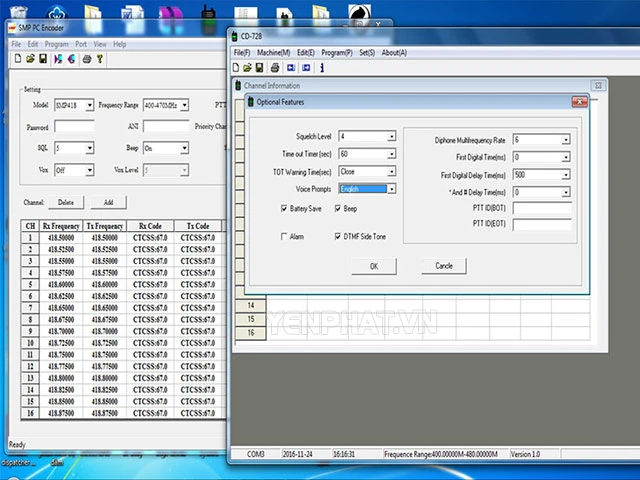Viewport: 640px width, 480px height.
Task: Click the Open folder icon in SMP PC Encoder
Action: [30, 60]
